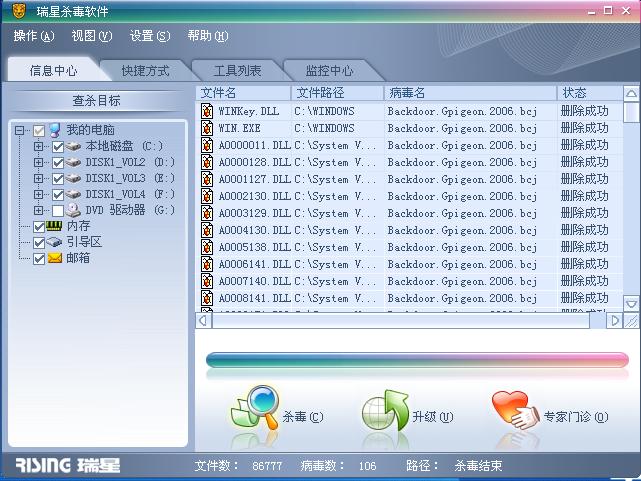Expand the 本地磁盘 (C:) node

38,146
